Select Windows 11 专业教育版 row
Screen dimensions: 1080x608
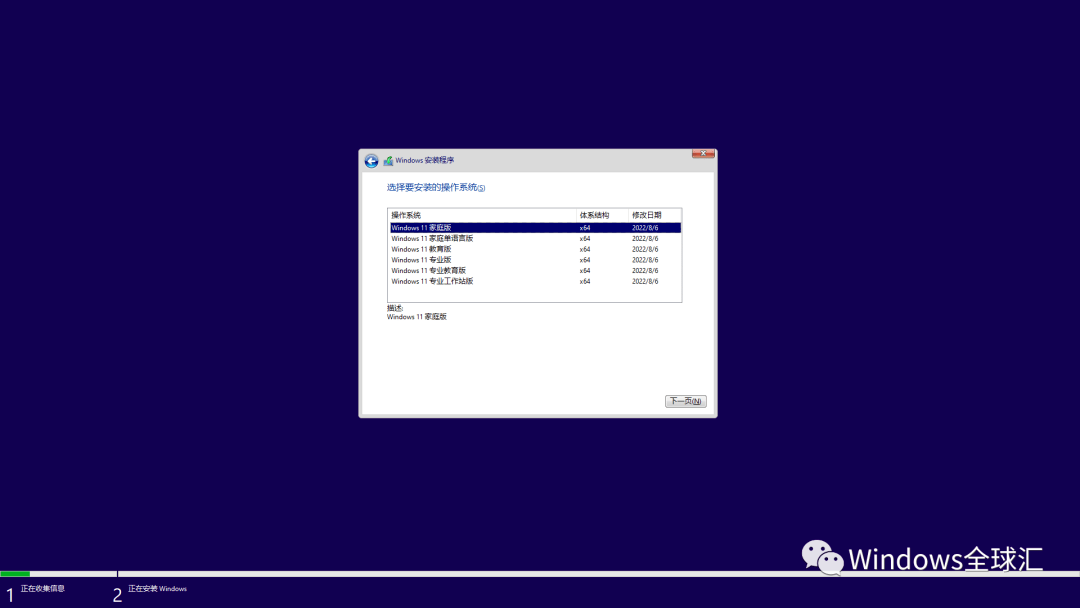tap(534, 271)
